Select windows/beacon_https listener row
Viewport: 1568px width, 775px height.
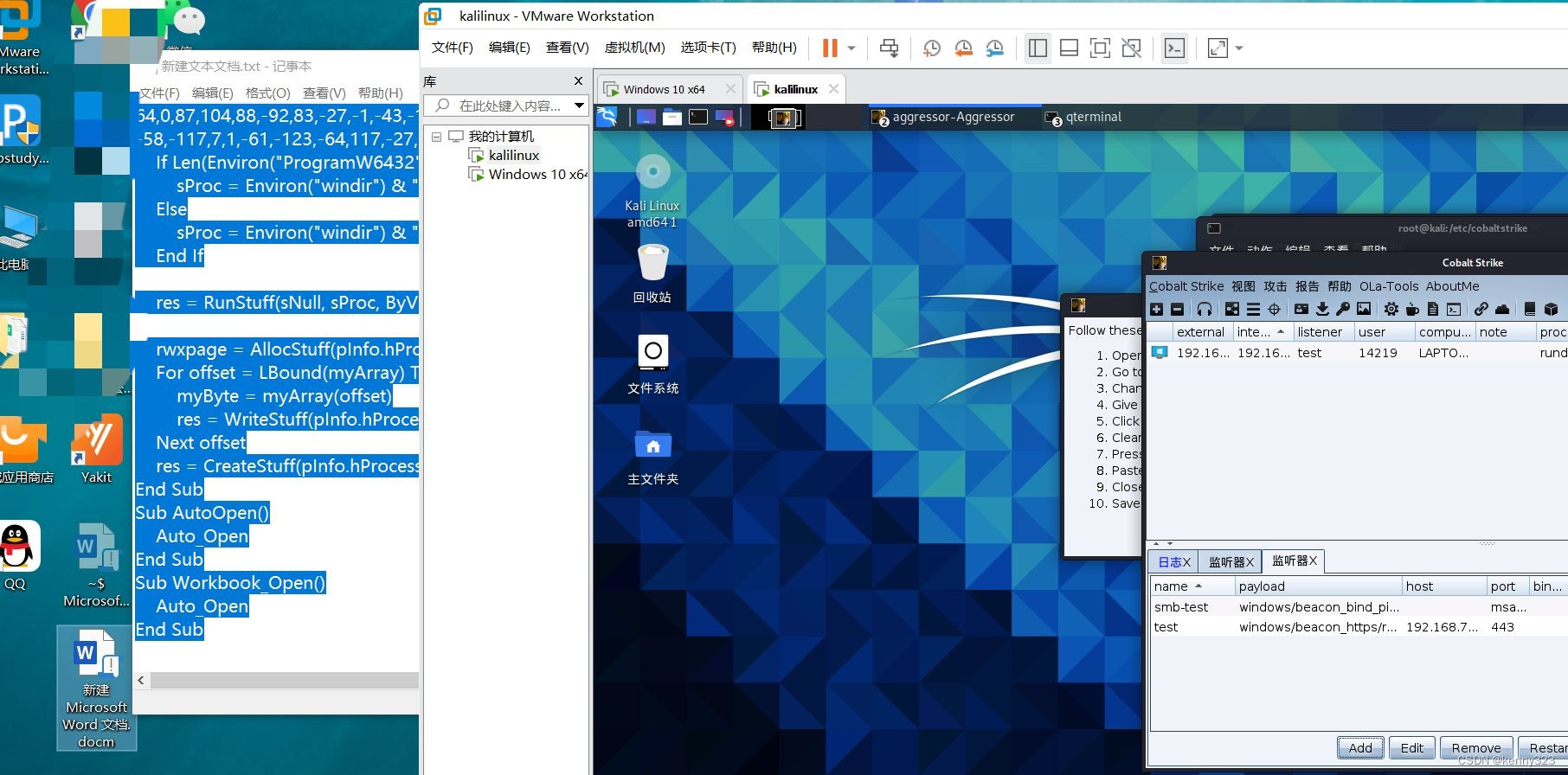1359,627
